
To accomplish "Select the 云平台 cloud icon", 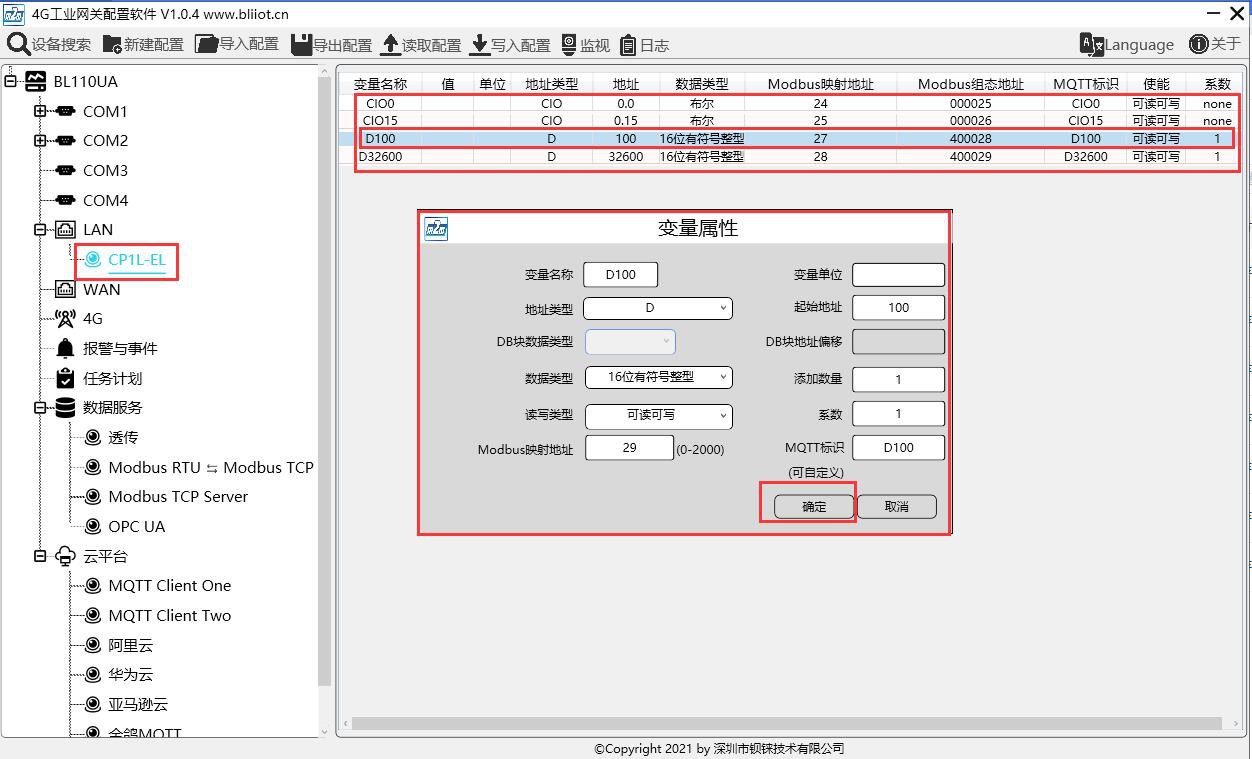I will pos(65,556).
